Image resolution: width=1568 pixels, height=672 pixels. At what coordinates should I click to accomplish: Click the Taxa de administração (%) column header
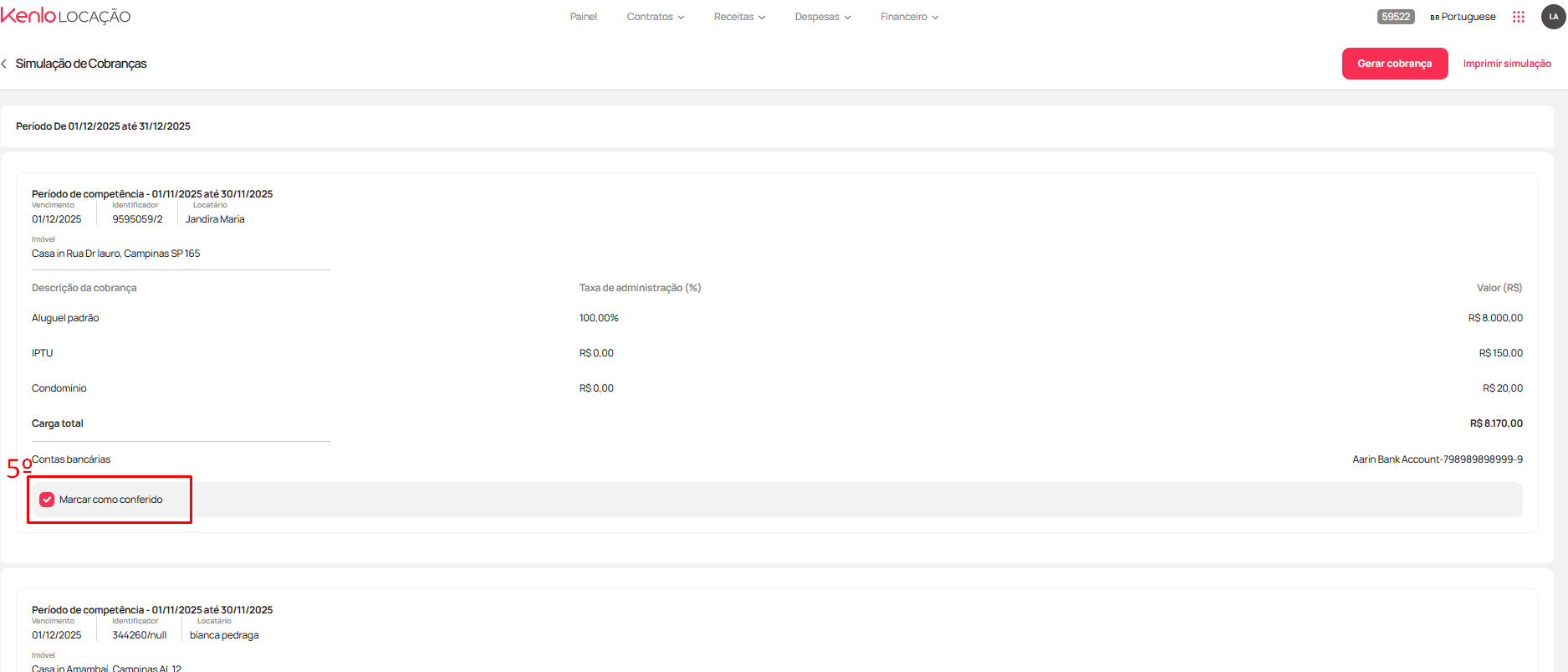(640, 288)
